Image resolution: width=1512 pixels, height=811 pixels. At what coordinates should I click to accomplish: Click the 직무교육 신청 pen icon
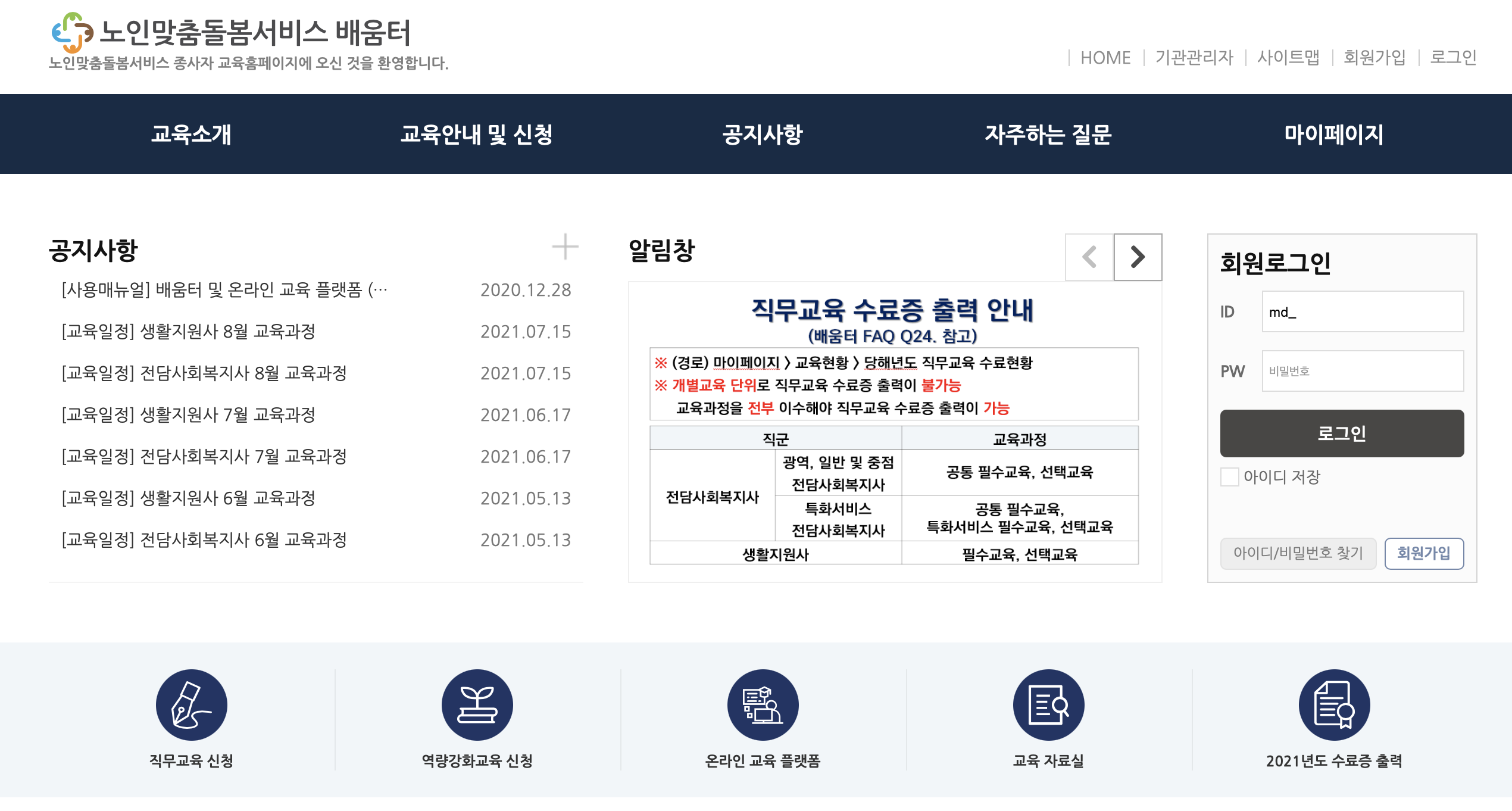pyautogui.click(x=191, y=705)
